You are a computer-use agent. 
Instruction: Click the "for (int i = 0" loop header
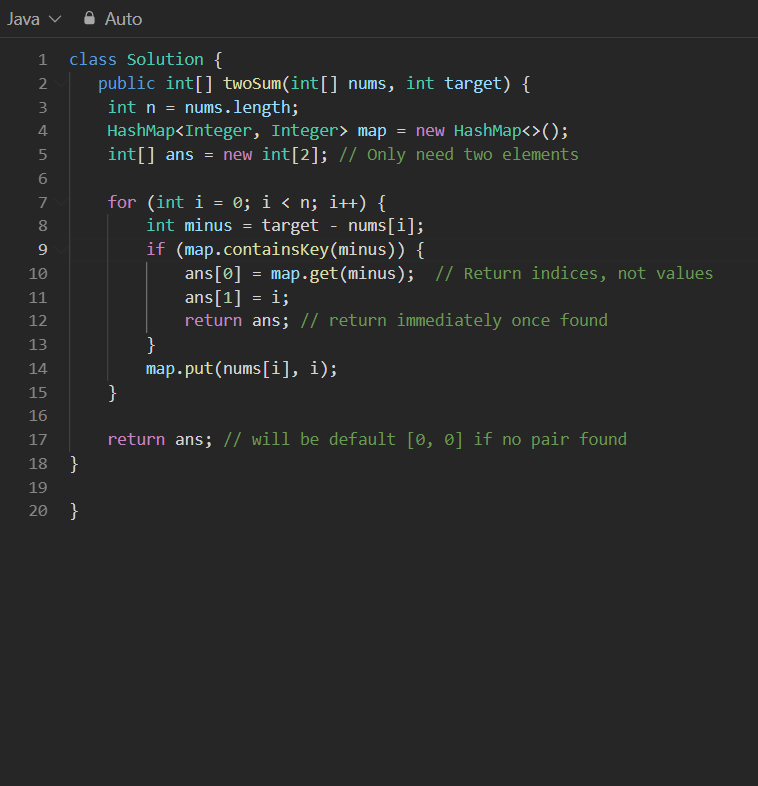pyautogui.click(x=247, y=202)
